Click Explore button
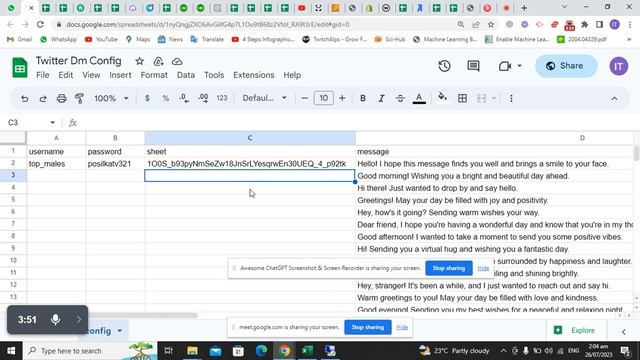 pyautogui.click(x=576, y=330)
